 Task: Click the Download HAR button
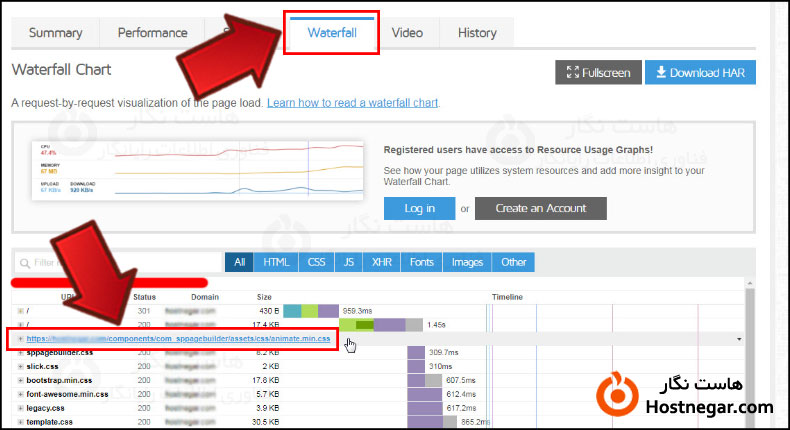tap(700, 72)
